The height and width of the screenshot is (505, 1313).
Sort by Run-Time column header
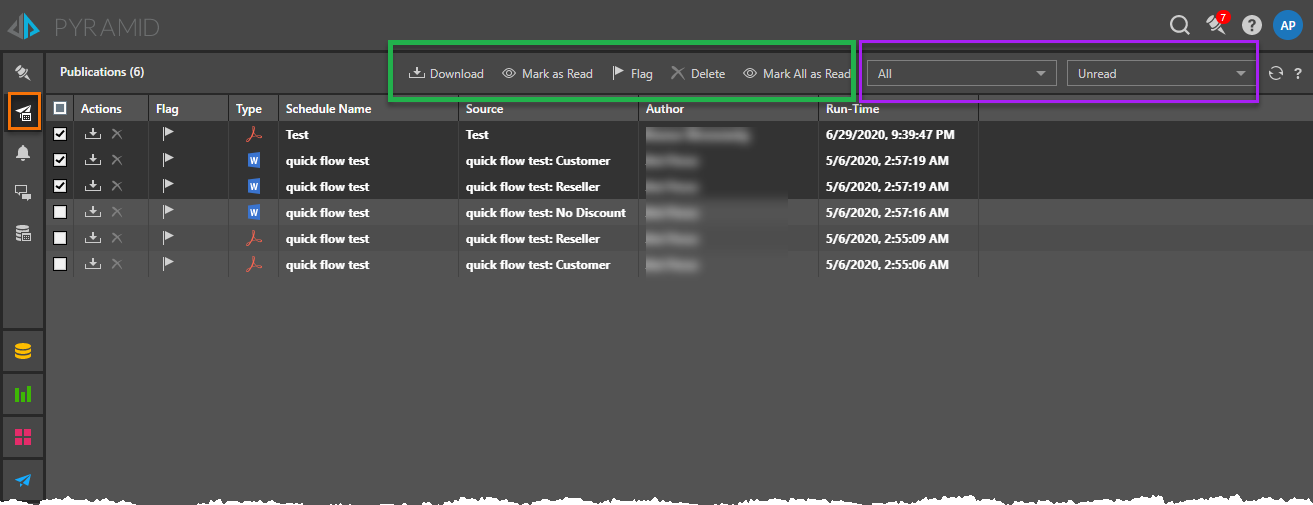tap(850, 109)
